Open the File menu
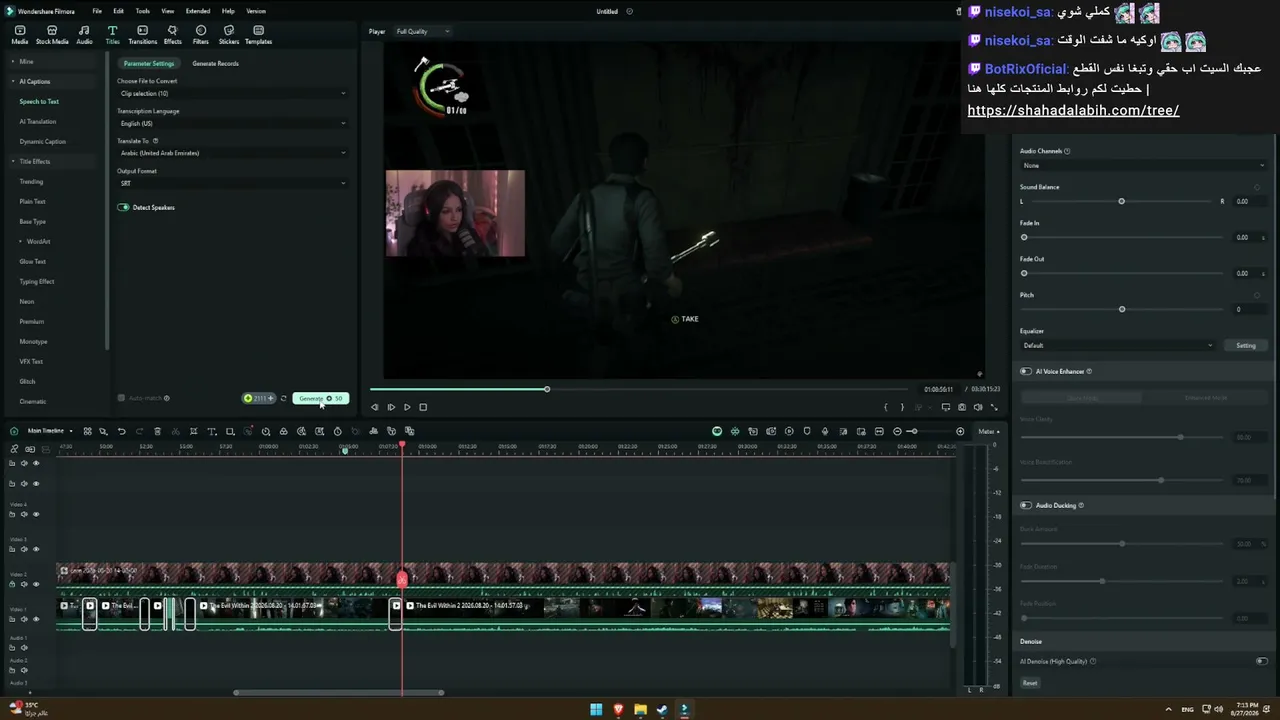The image size is (1280, 720). (97, 11)
